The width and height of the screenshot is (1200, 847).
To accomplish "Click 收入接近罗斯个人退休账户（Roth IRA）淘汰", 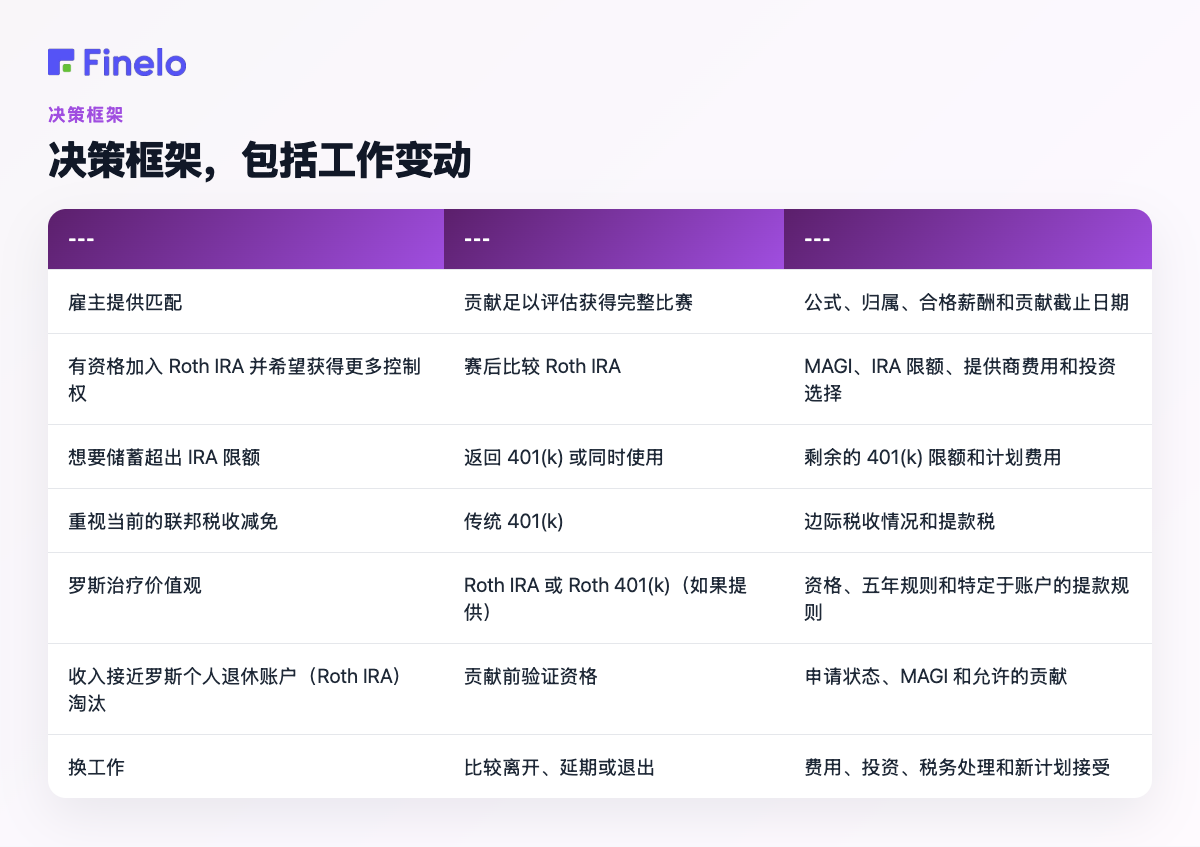I will [246, 690].
